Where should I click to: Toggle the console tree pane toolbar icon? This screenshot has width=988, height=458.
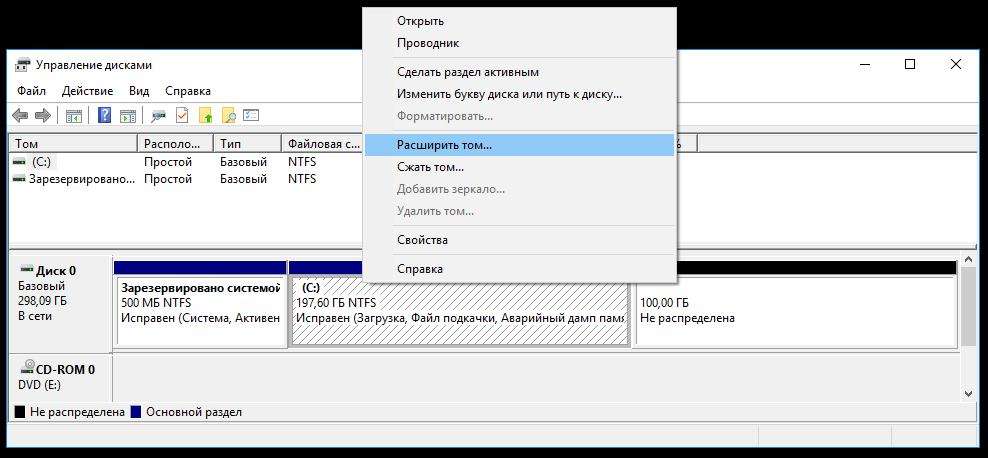73,115
